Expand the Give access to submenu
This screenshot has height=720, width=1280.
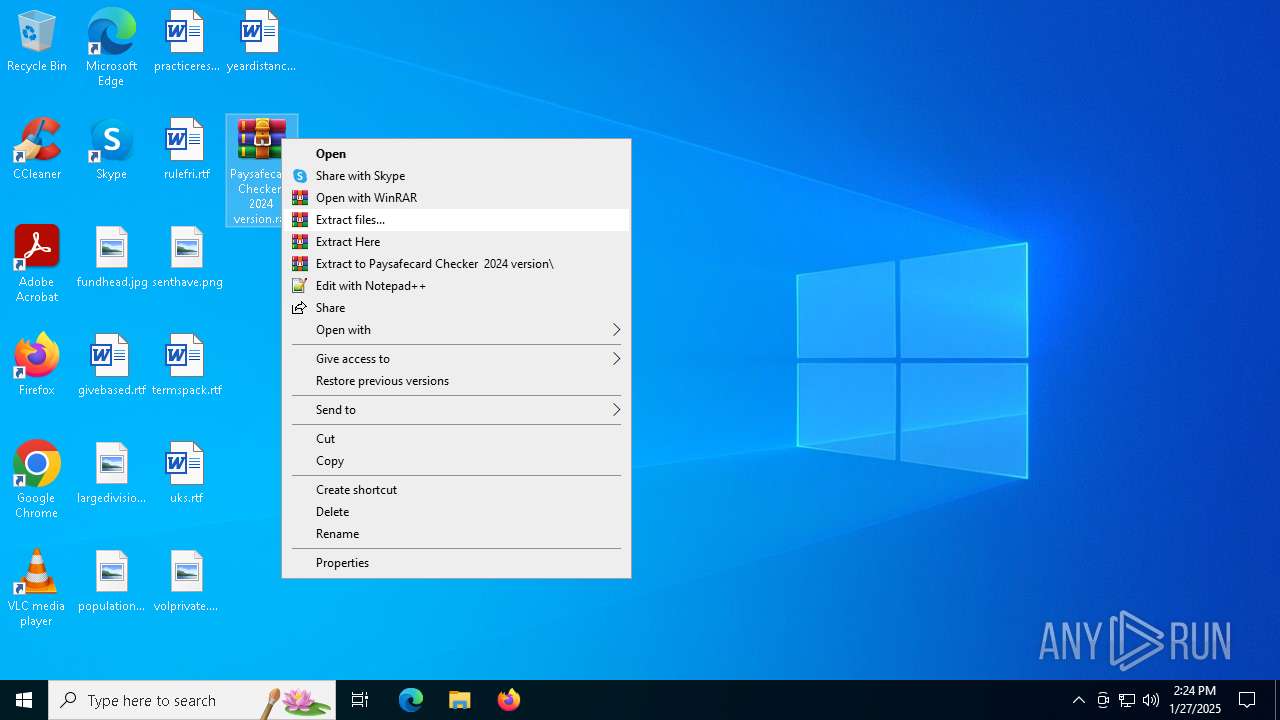456,359
